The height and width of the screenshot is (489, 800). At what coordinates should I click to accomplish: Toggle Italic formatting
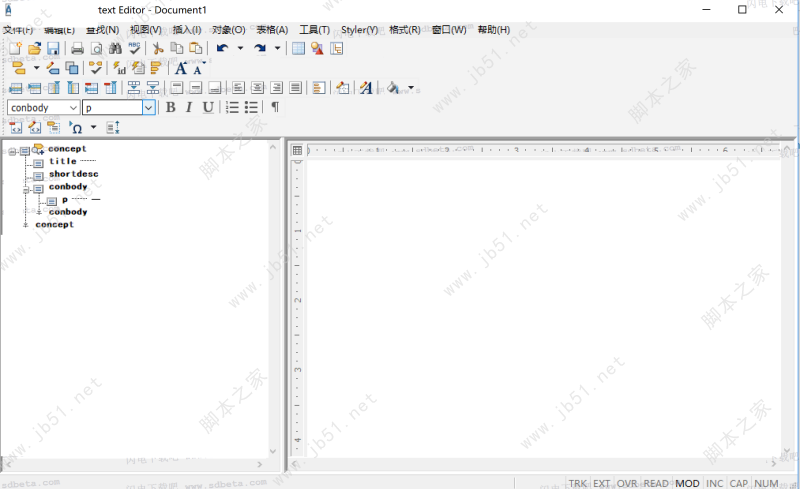[x=189, y=107]
